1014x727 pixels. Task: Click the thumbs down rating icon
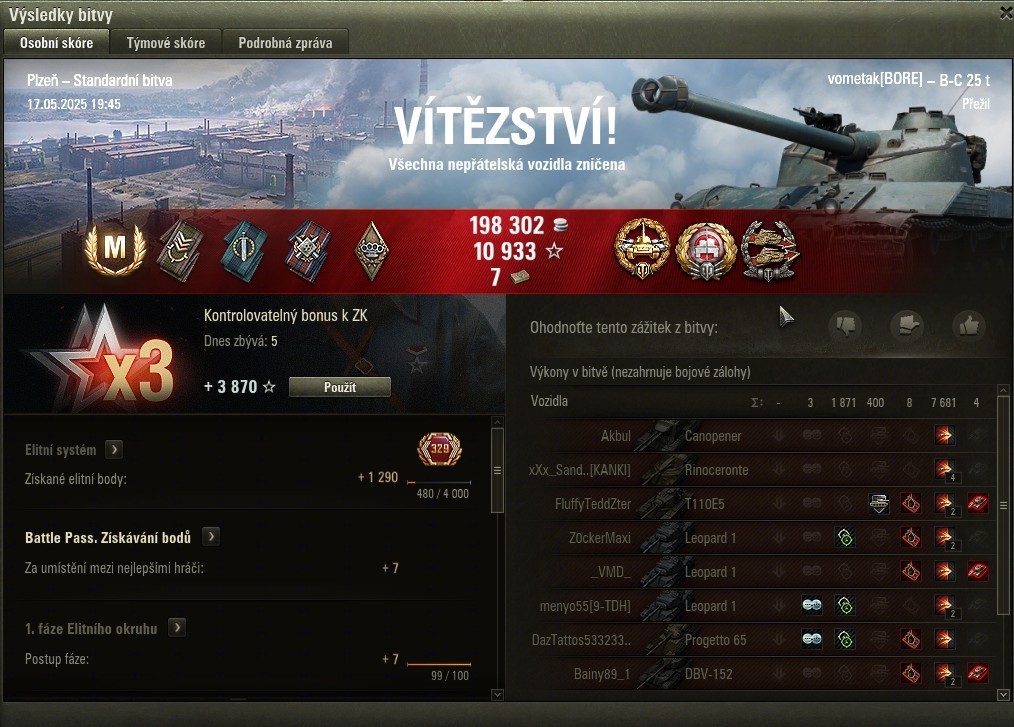coord(845,325)
